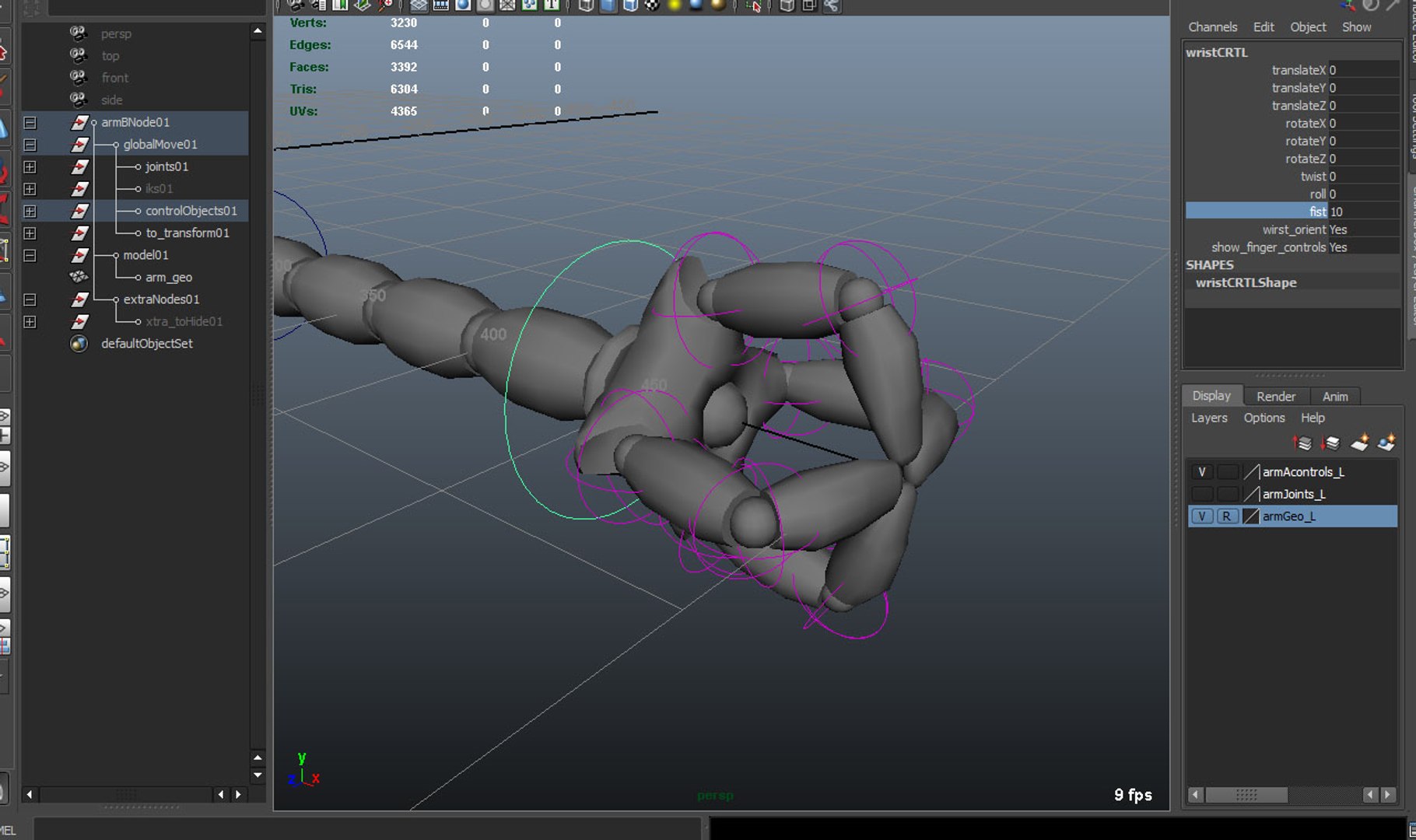
Task: Click the grid toggle icon in viewport toolbar
Action: click(419, 5)
